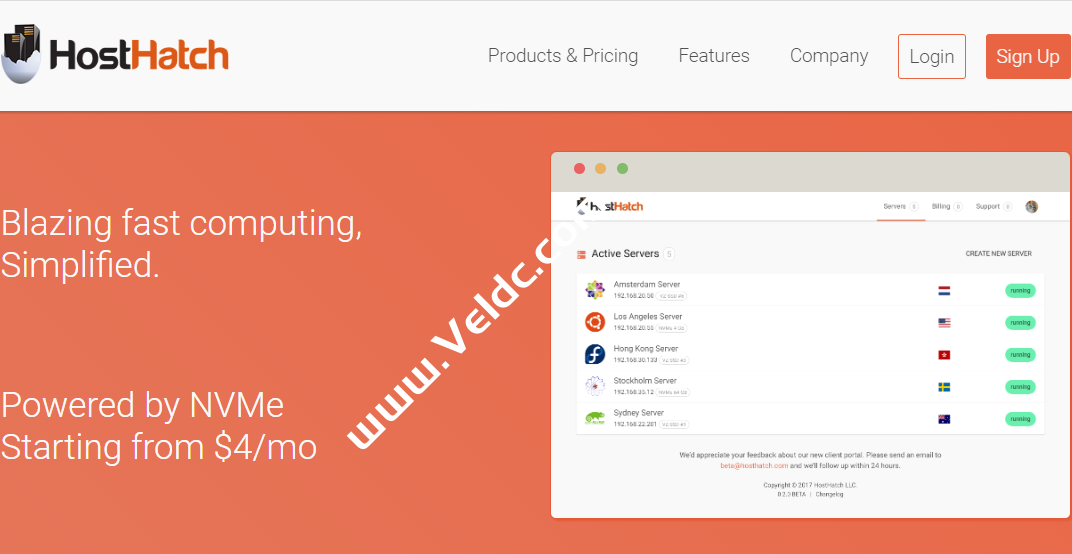Select the Amsterdam Server name
This screenshot has height=554, width=1072.
coord(647,285)
